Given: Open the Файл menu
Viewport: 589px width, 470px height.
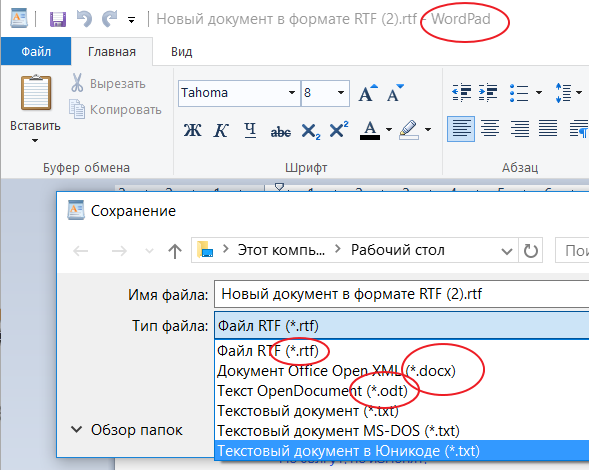Looking at the screenshot, I should click(36, 51).
